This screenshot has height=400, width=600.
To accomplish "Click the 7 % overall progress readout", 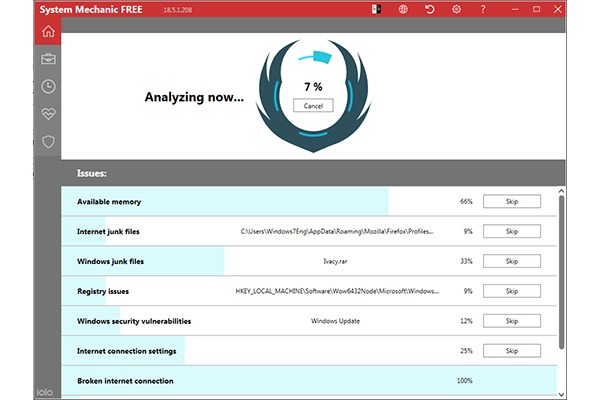I will tap(313, 87).
